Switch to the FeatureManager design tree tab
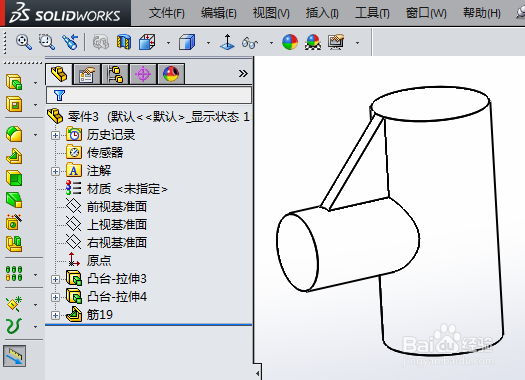This screenshot has height=380, width=525. pyautogui.click(x=59, y=74)
